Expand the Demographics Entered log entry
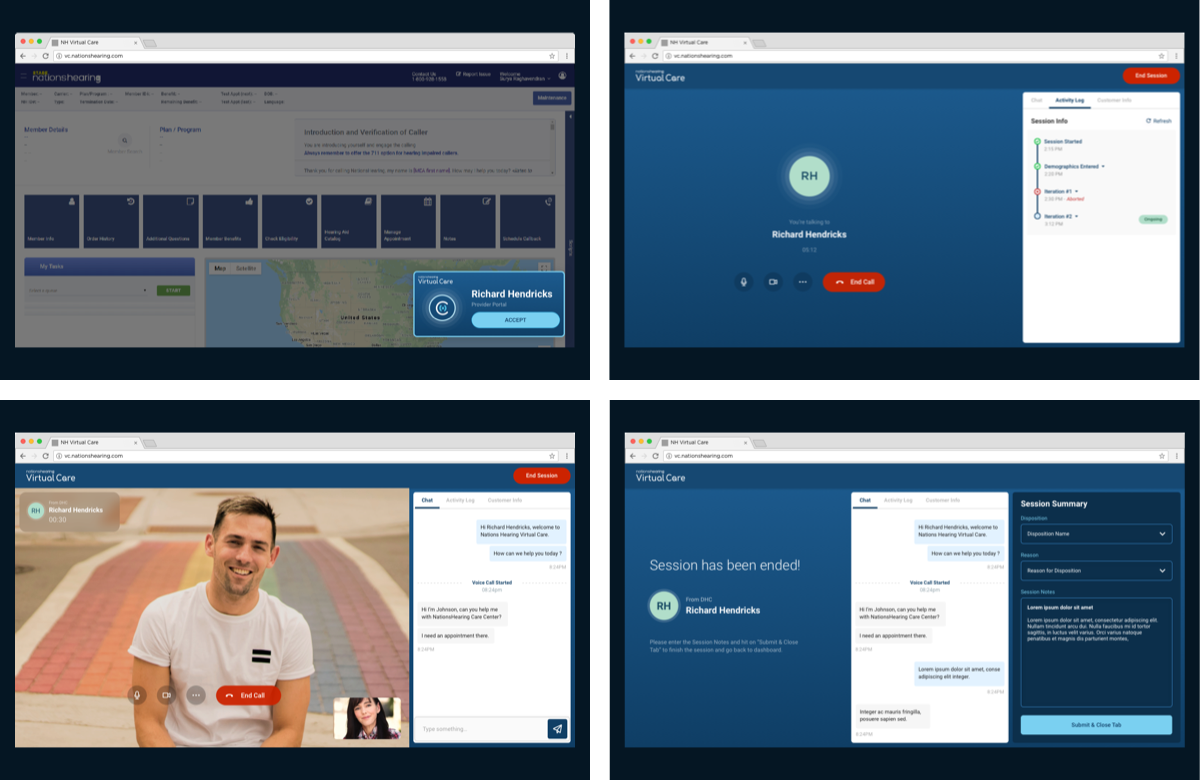Screen dimensions: 1200x780 click(1103, 166)
